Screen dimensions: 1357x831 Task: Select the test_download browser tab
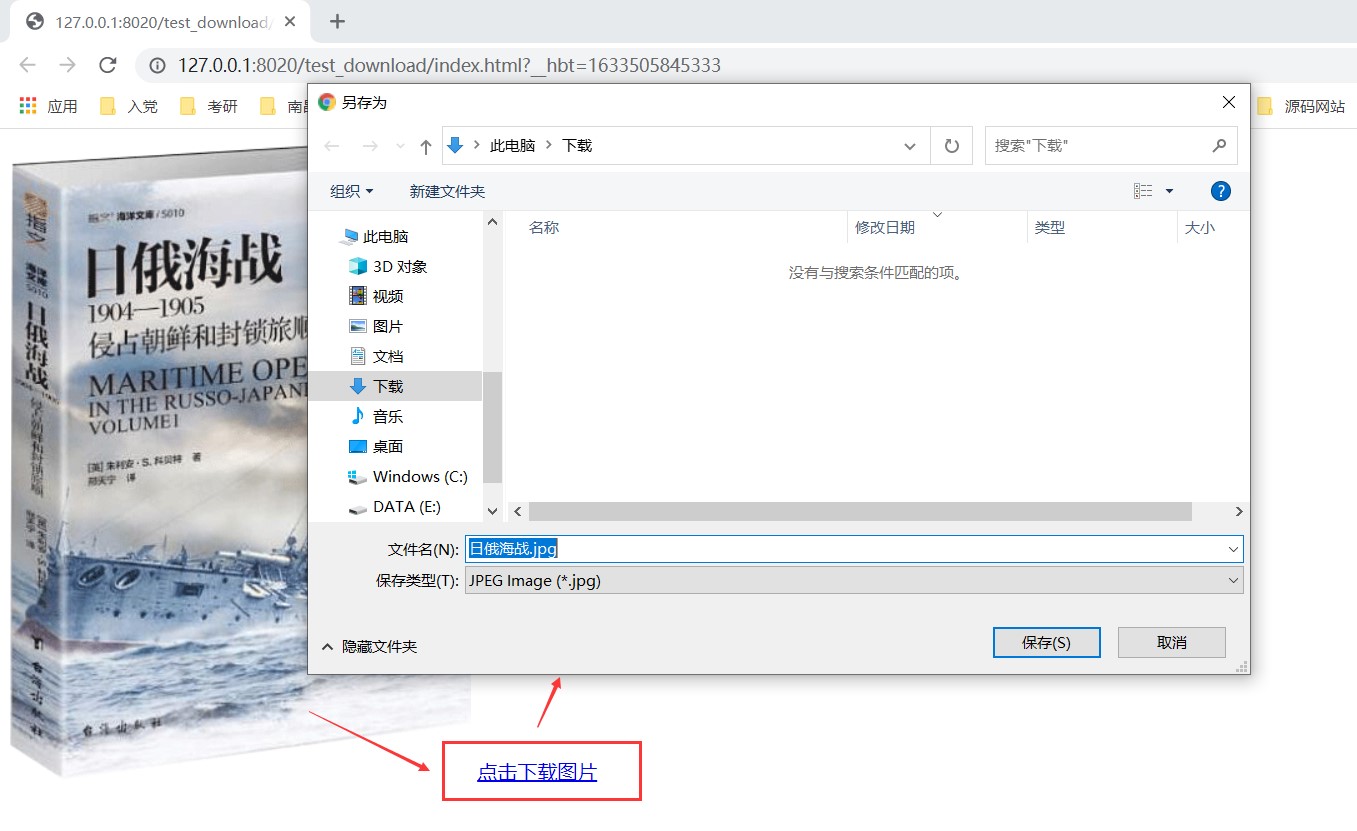160,21
